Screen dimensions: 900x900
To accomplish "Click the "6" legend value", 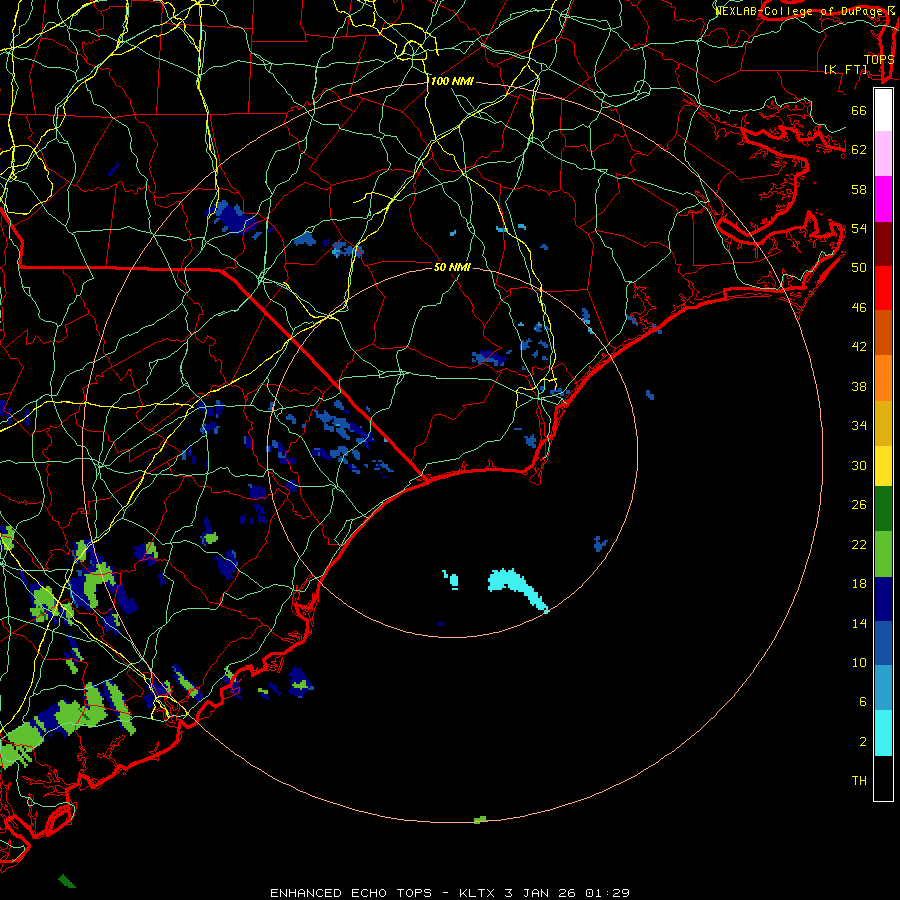I will pos(863,702).
